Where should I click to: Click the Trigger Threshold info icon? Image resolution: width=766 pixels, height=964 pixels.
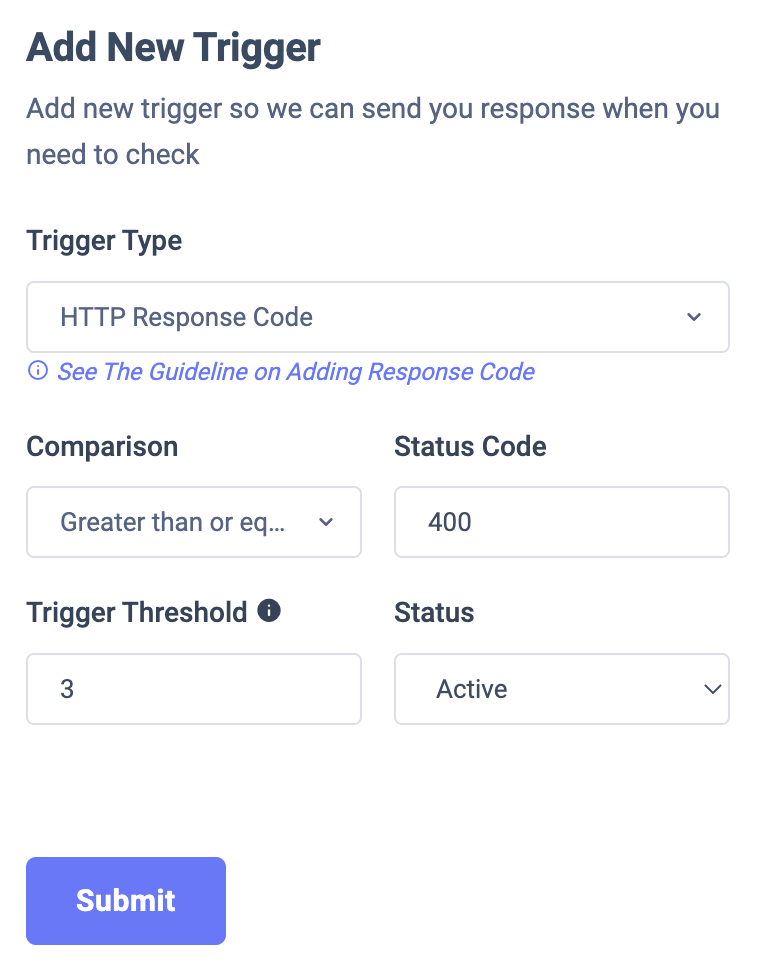coord(269,610)
